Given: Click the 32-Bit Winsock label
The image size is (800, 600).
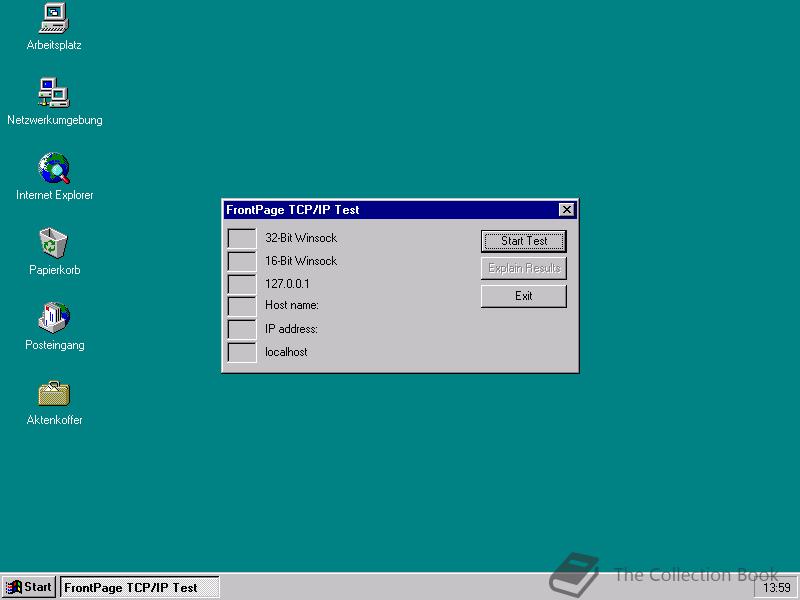Looking at the screenshot, I should point(301,238).
